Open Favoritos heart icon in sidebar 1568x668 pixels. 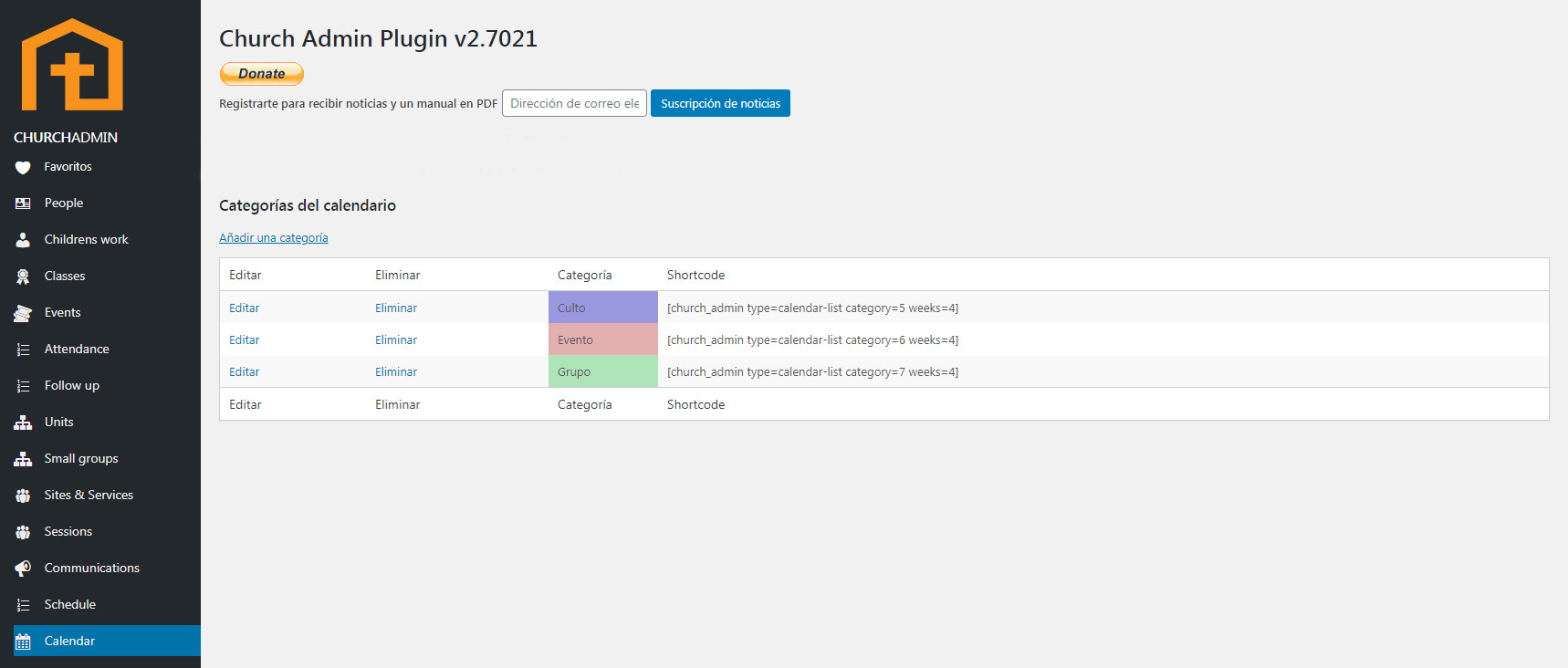[23, 167]
